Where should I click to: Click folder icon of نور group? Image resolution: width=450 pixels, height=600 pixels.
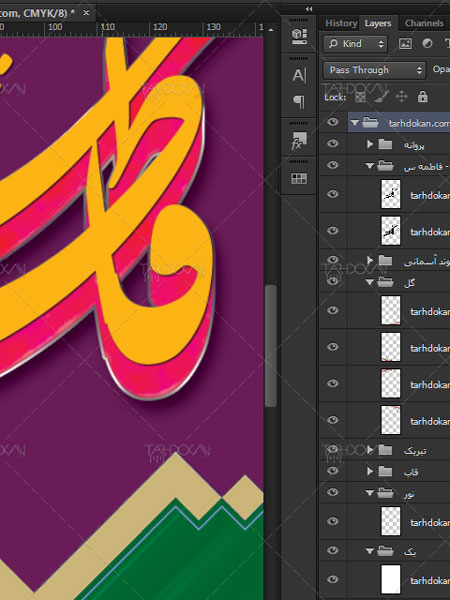point(385,493)
